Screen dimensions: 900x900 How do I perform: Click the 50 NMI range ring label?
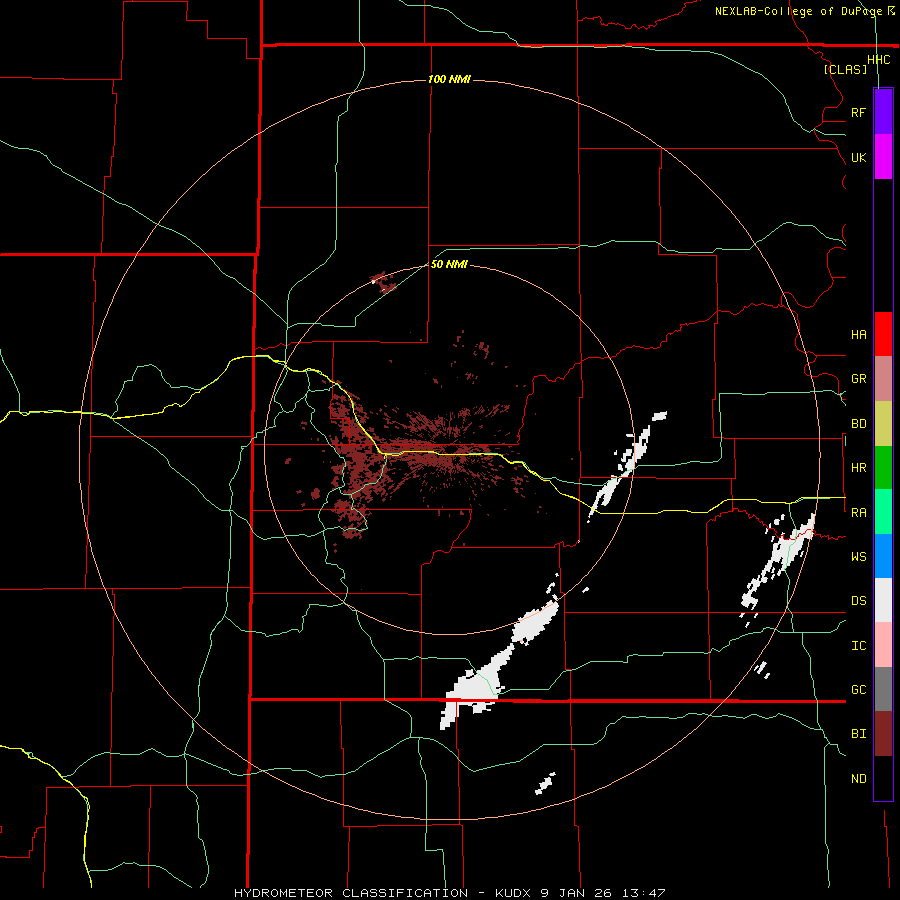click(x=449, y=264)
